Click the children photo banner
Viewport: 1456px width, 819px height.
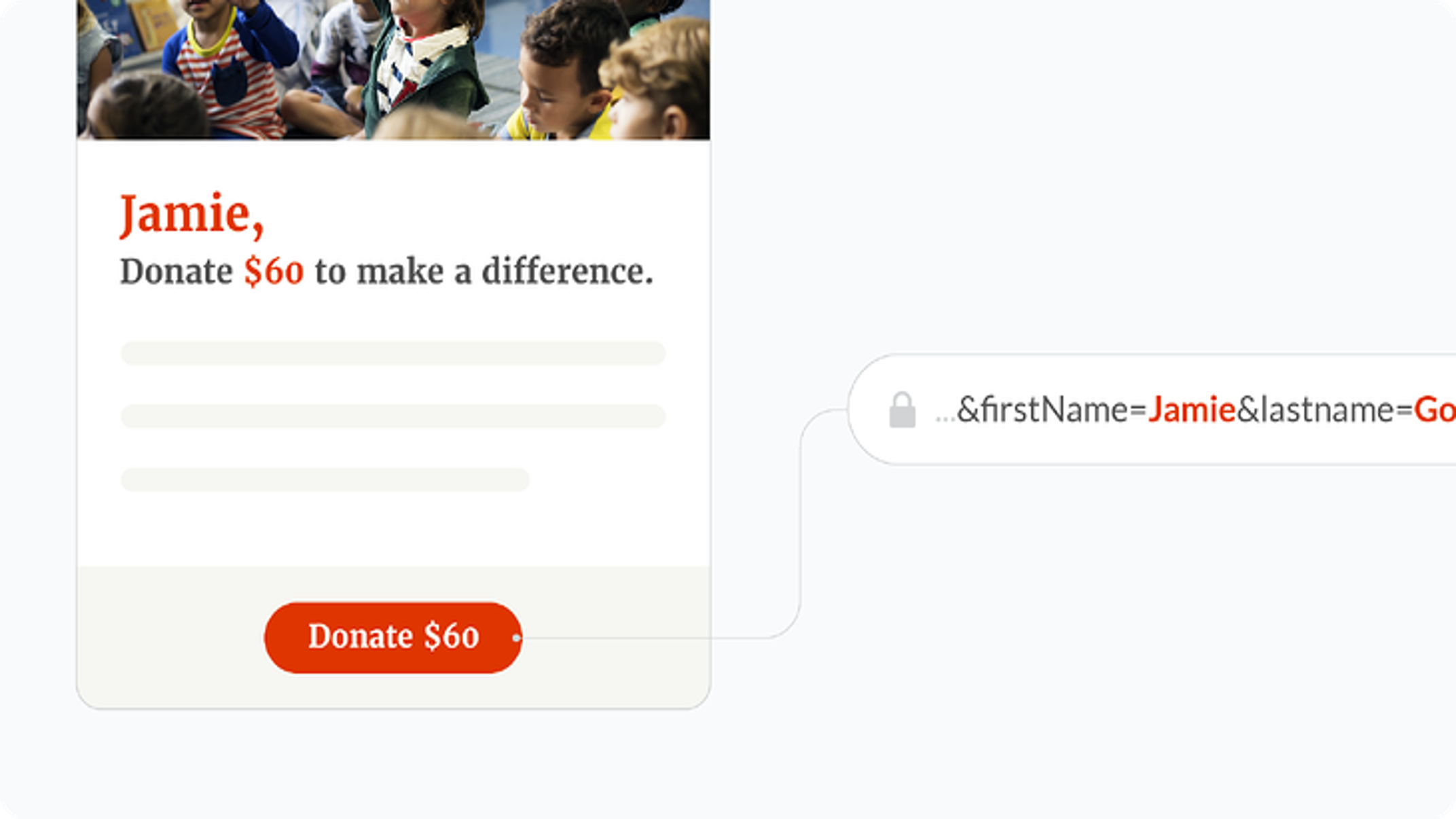pyautogui.click(x=393, y=69)
